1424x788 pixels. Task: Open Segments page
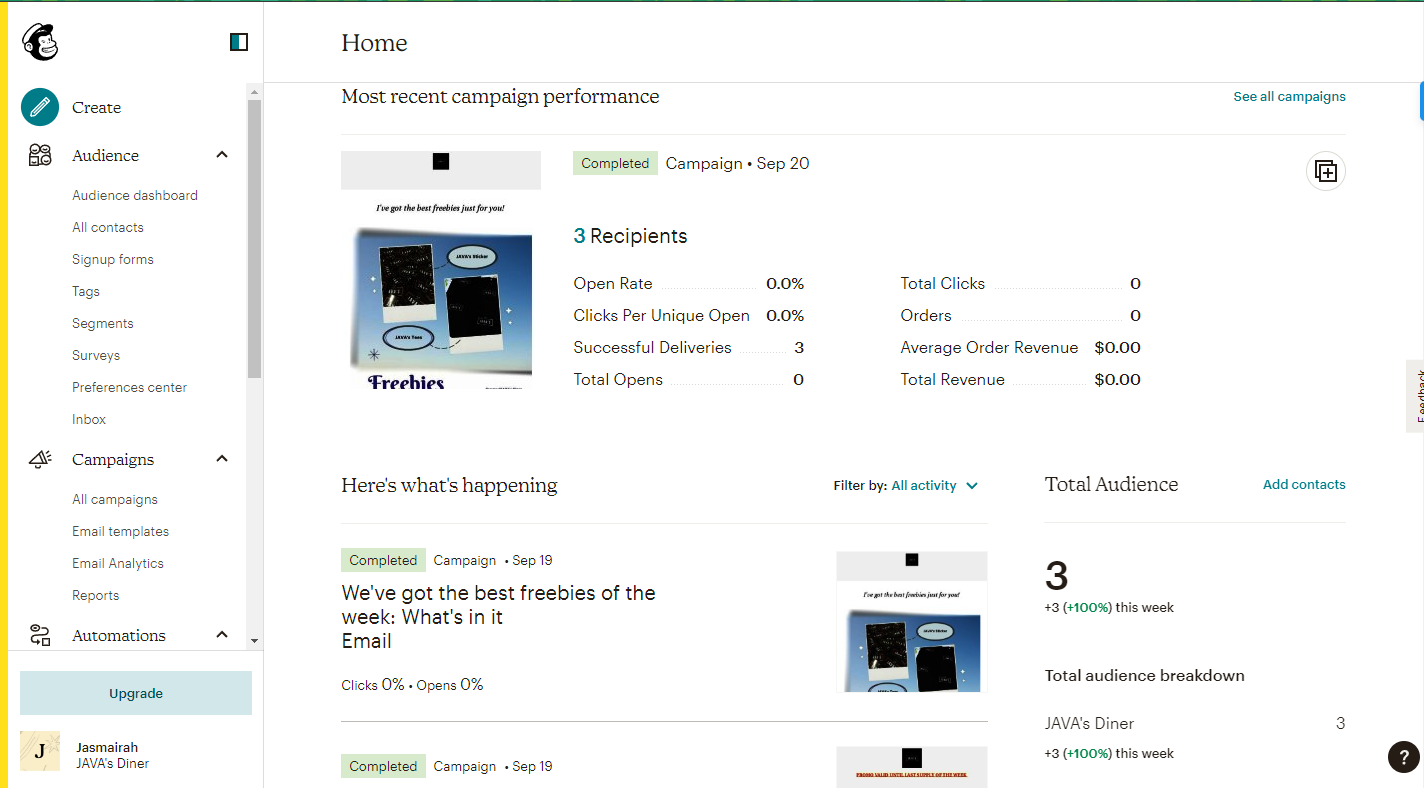tap(103, 323)
